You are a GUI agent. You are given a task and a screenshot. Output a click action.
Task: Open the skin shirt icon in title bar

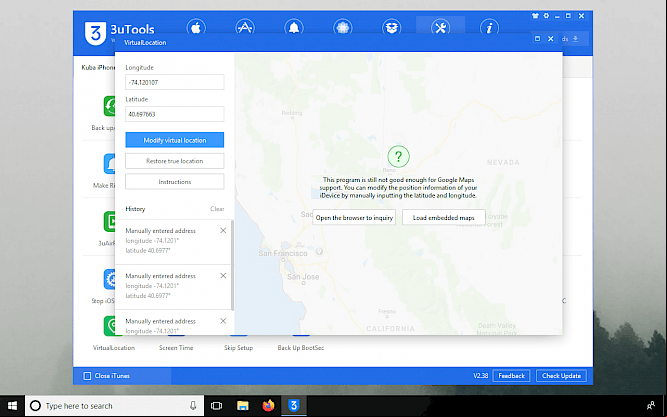point(535,16)
